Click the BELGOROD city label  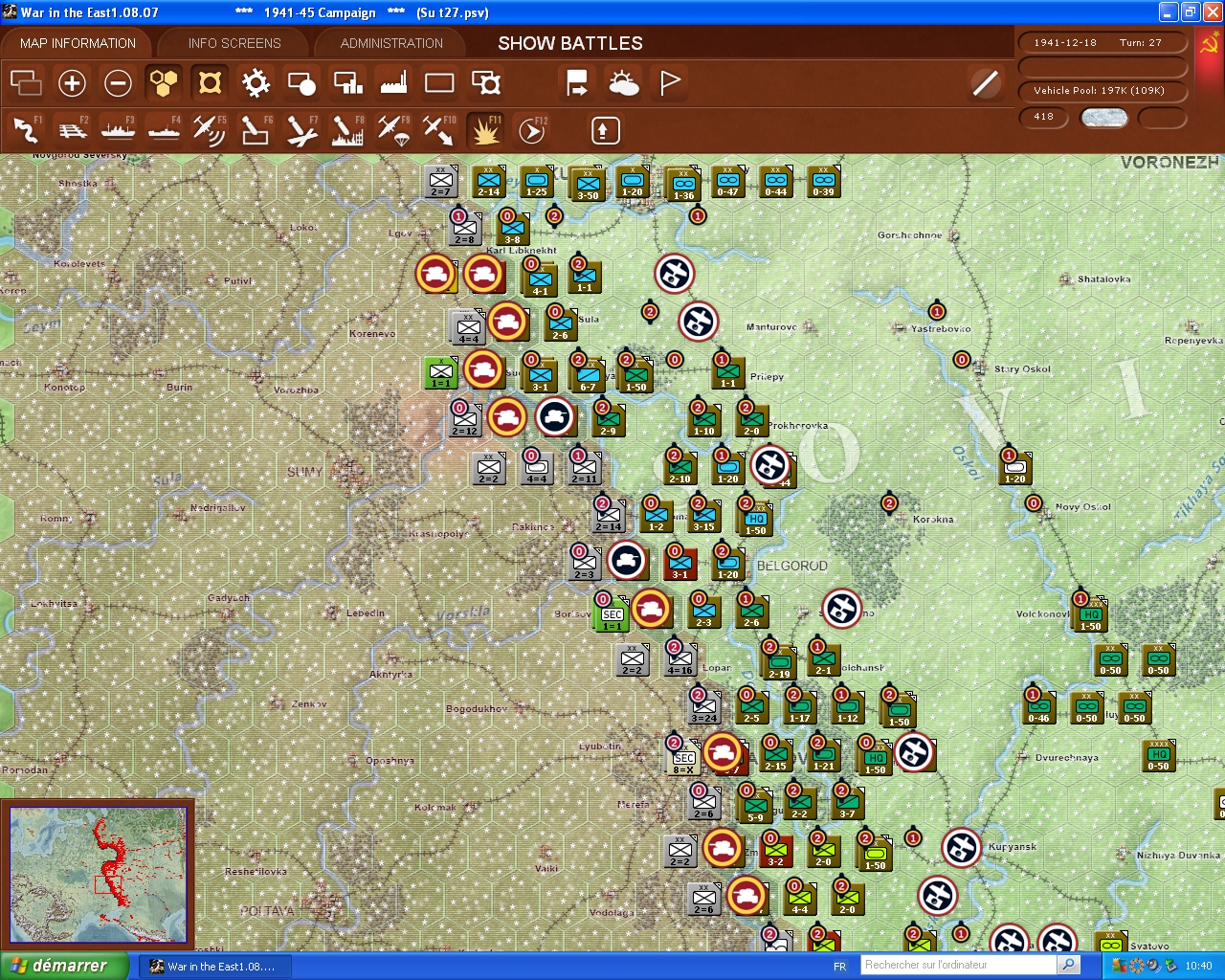tap(792, 566)
